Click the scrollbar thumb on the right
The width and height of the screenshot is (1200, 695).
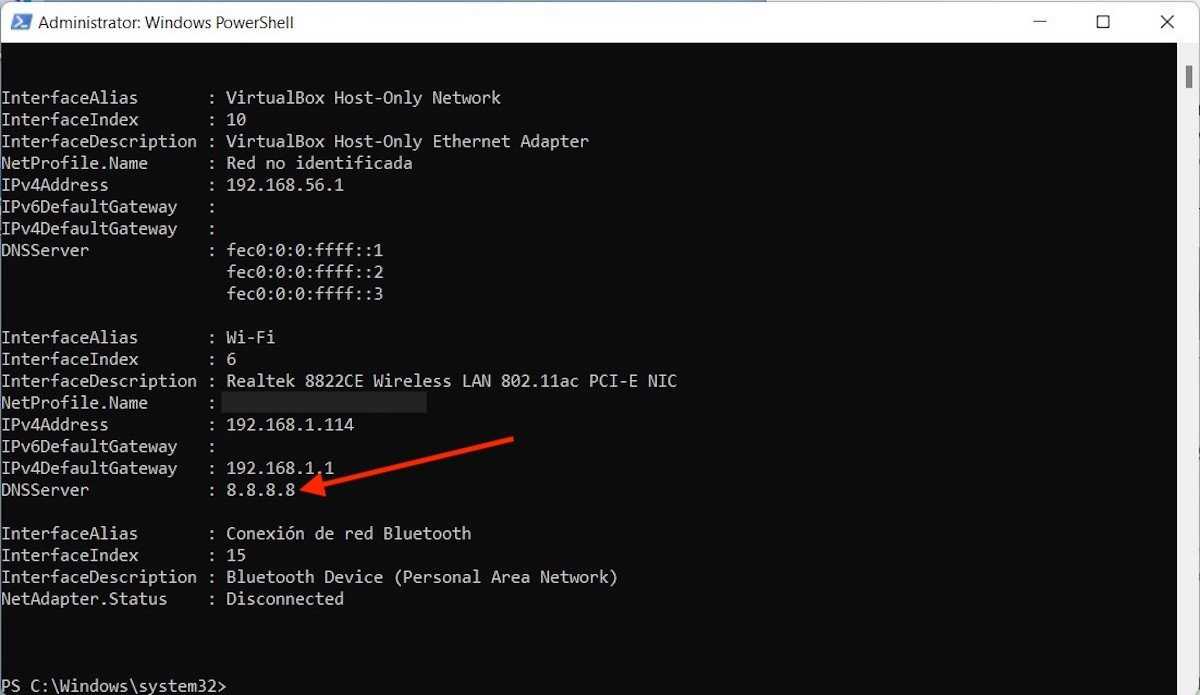1188,76
